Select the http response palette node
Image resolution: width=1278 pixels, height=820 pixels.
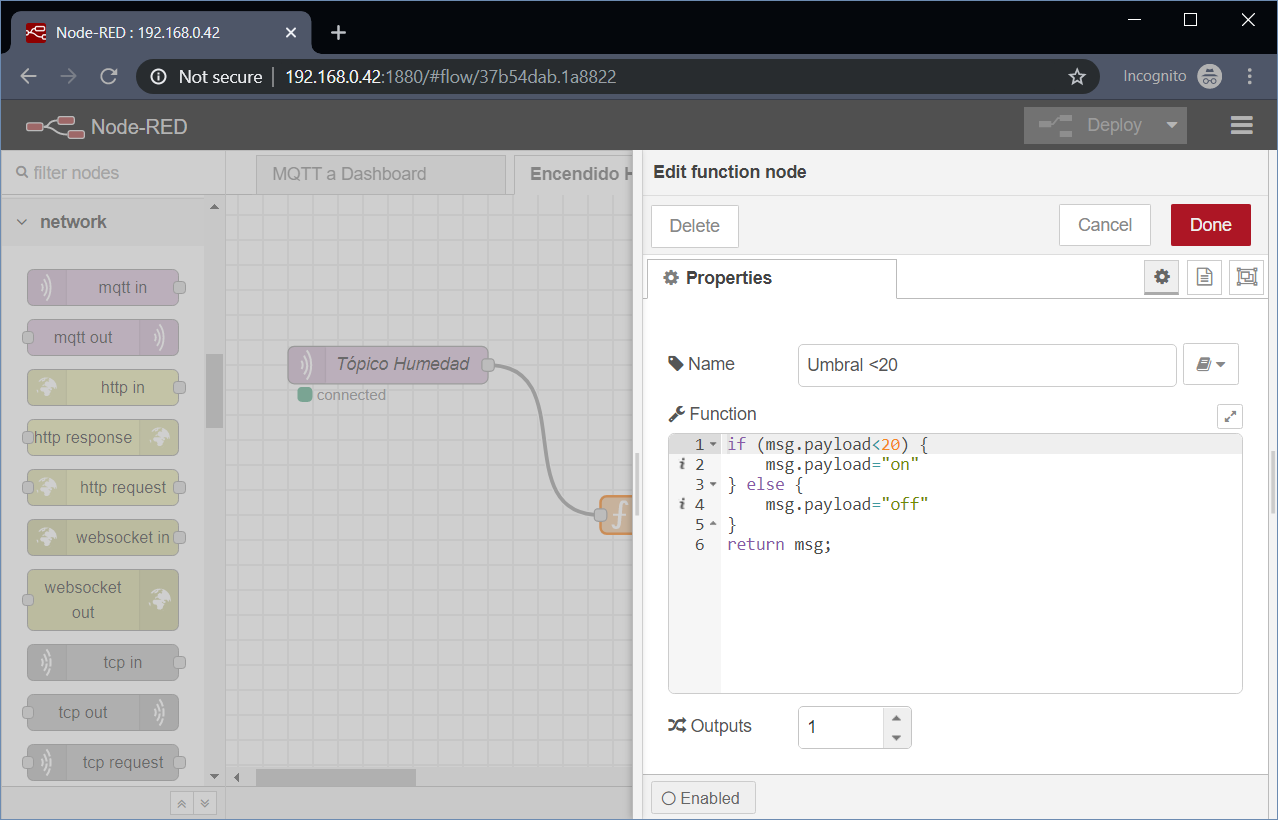click(103, 437)
